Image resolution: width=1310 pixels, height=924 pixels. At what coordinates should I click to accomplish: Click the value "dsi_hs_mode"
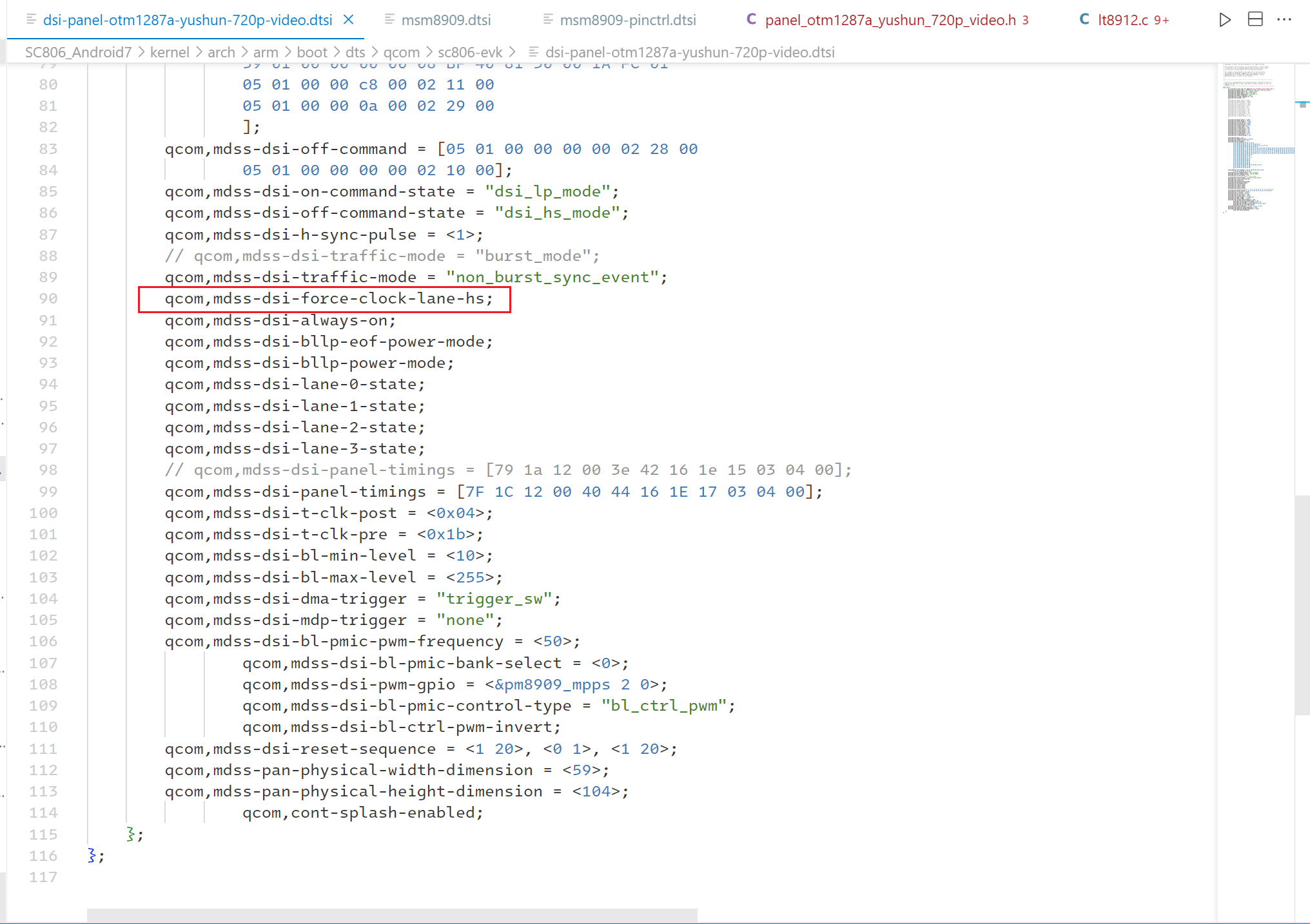point(556,213)
